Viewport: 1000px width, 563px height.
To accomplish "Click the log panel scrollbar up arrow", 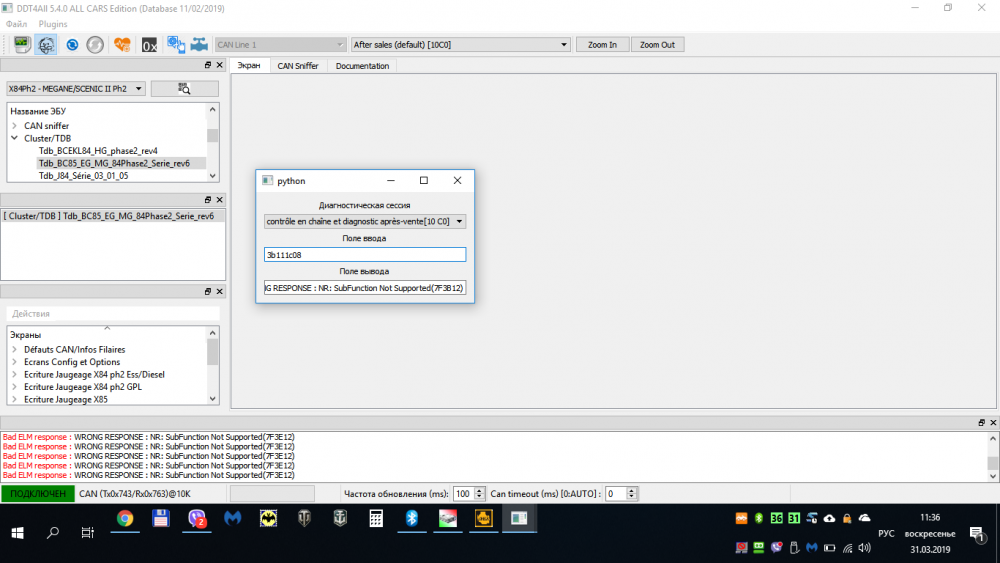I will coord(993,439).
